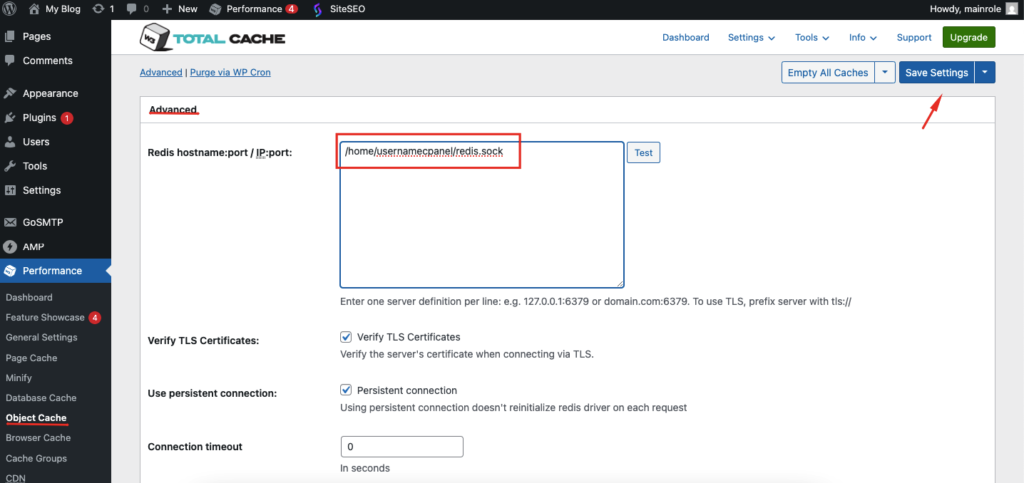Screen dimensions: 1024x483
Task: Click the Save Settings button
Action: click(x=936, y=72)
